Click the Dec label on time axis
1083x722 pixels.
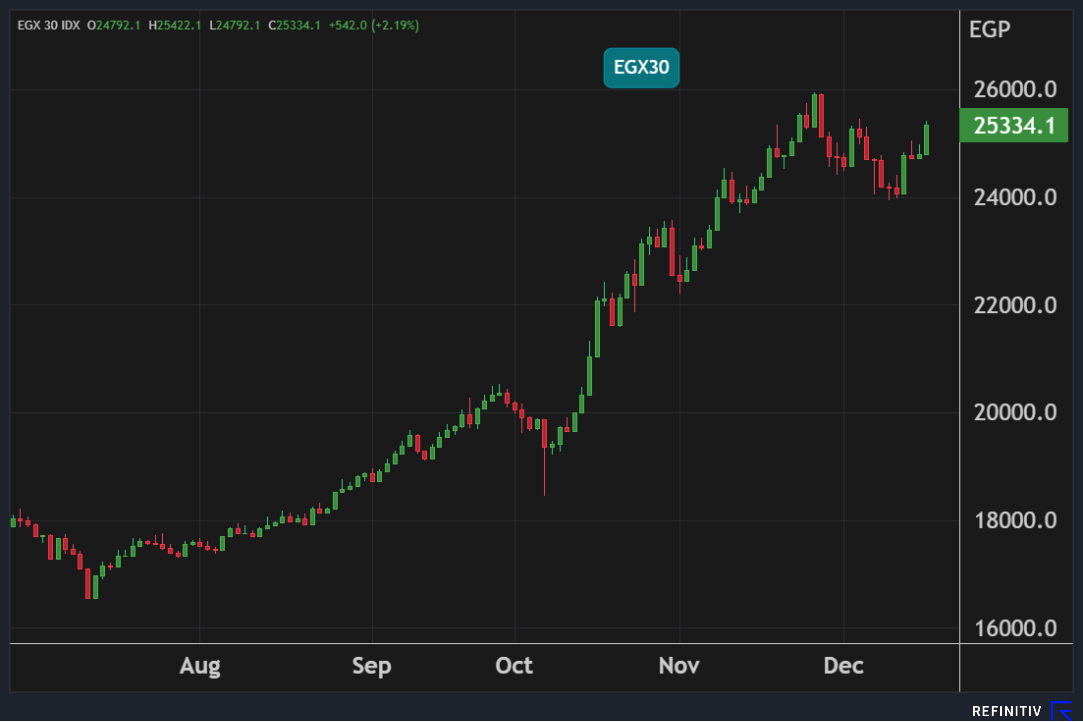843,666
